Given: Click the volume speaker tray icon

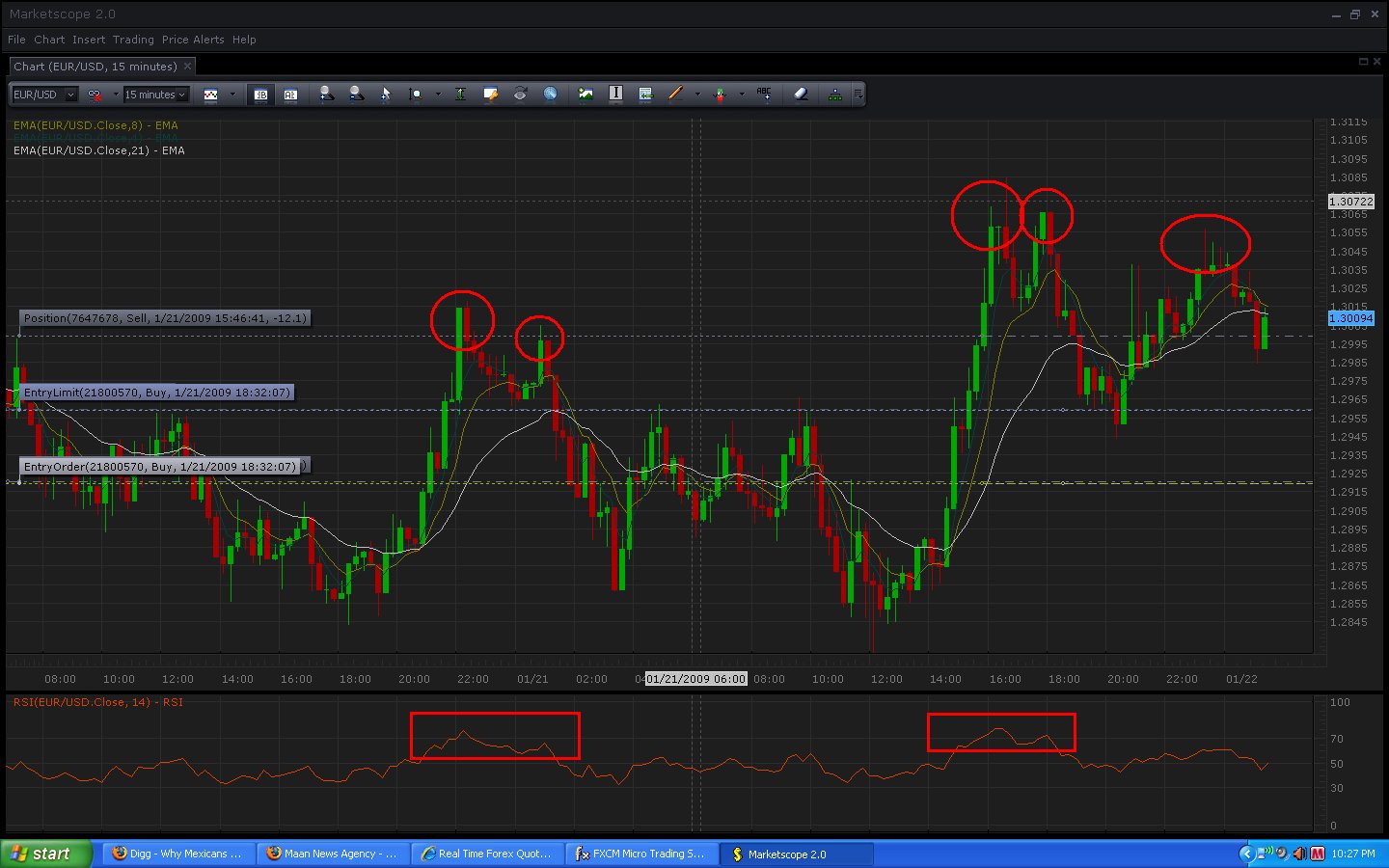Looking at the screenshot, I should 1299,854.
